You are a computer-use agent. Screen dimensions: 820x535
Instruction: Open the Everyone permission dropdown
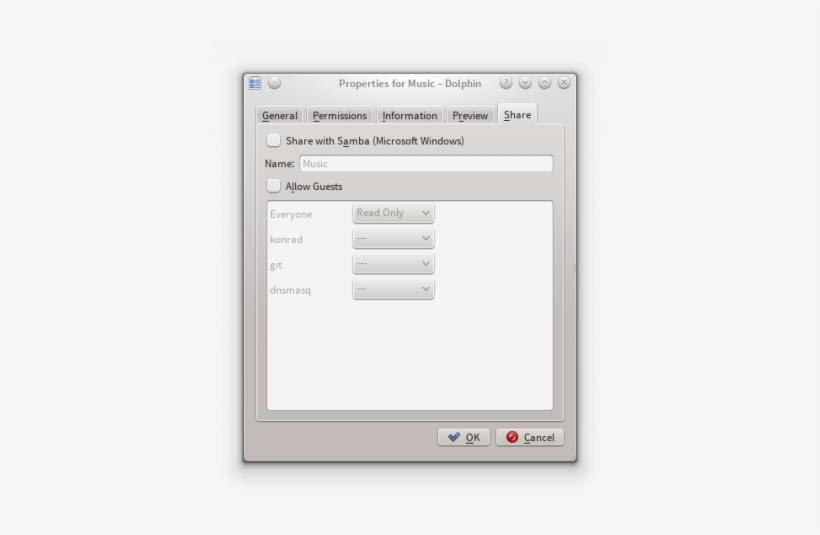point(393,213)
